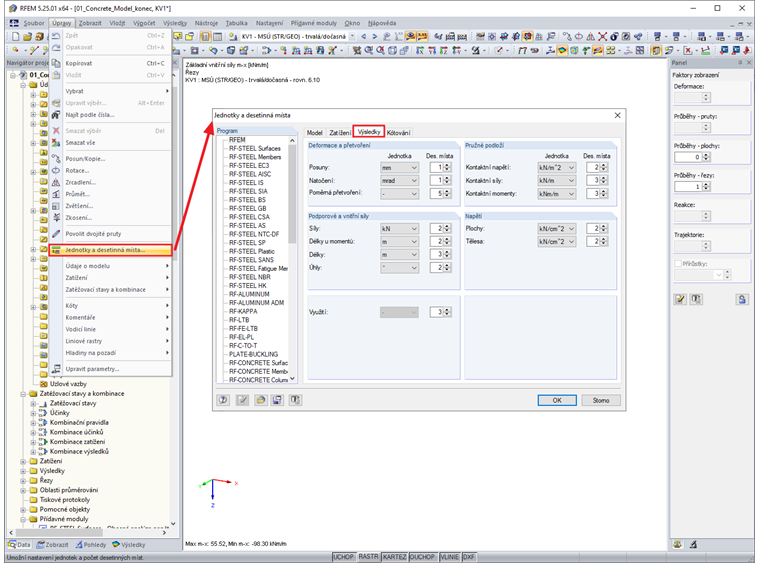Close the Jednotky a desetinná místa dialog

tap(618, 115)
